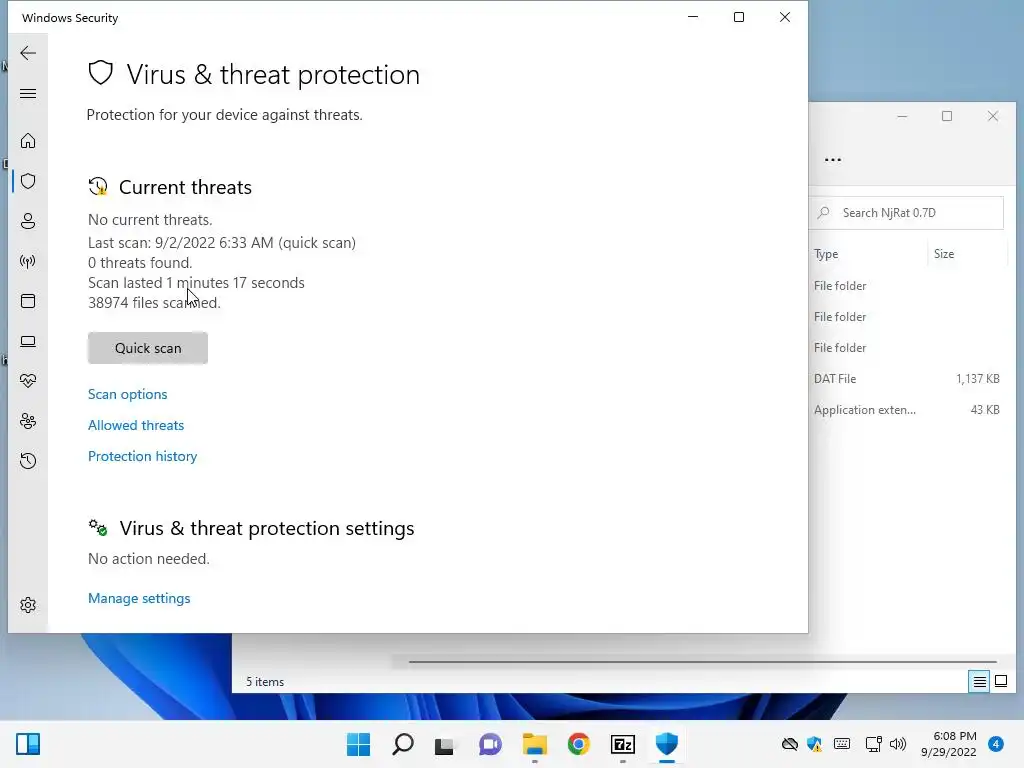1024x768 pixels.
Task: Open the touch keyboard tray icon
Action: tap(842, 744)
